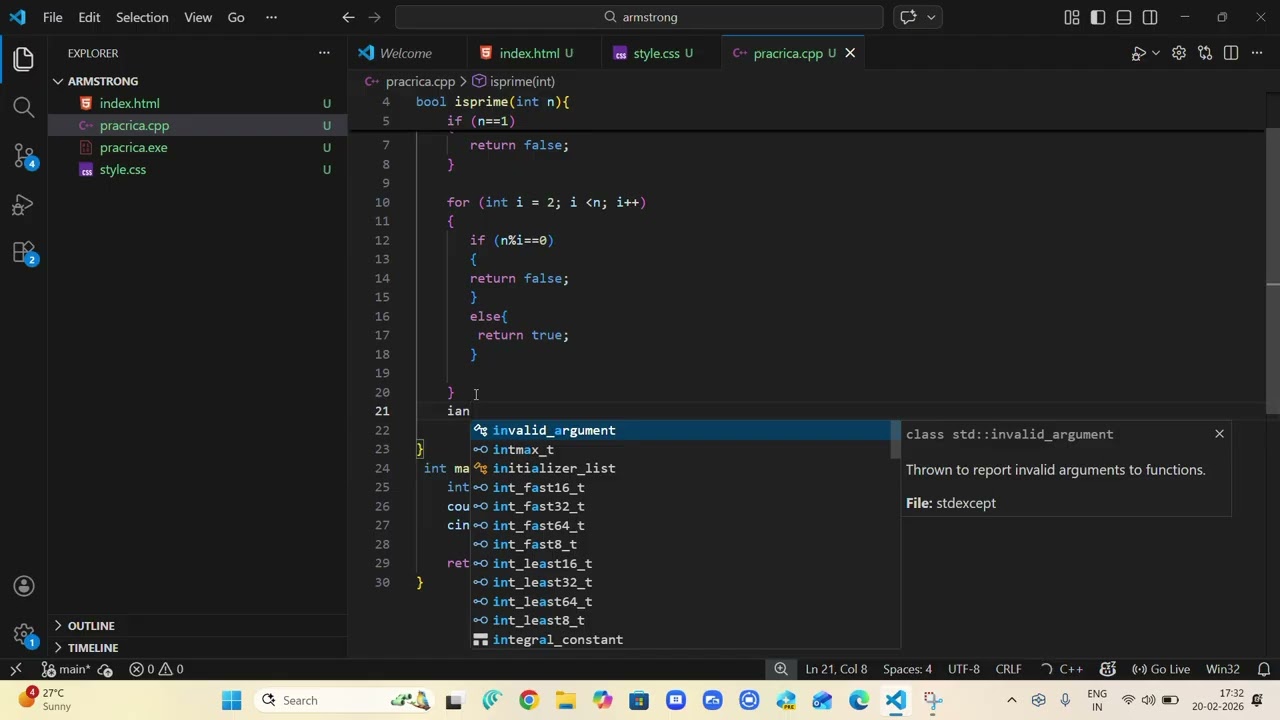Image resolution: width=1280 pixels, height=720 pixels.
Task: Open pracrica.exe in the explorer
Action: tap(198, 147)
